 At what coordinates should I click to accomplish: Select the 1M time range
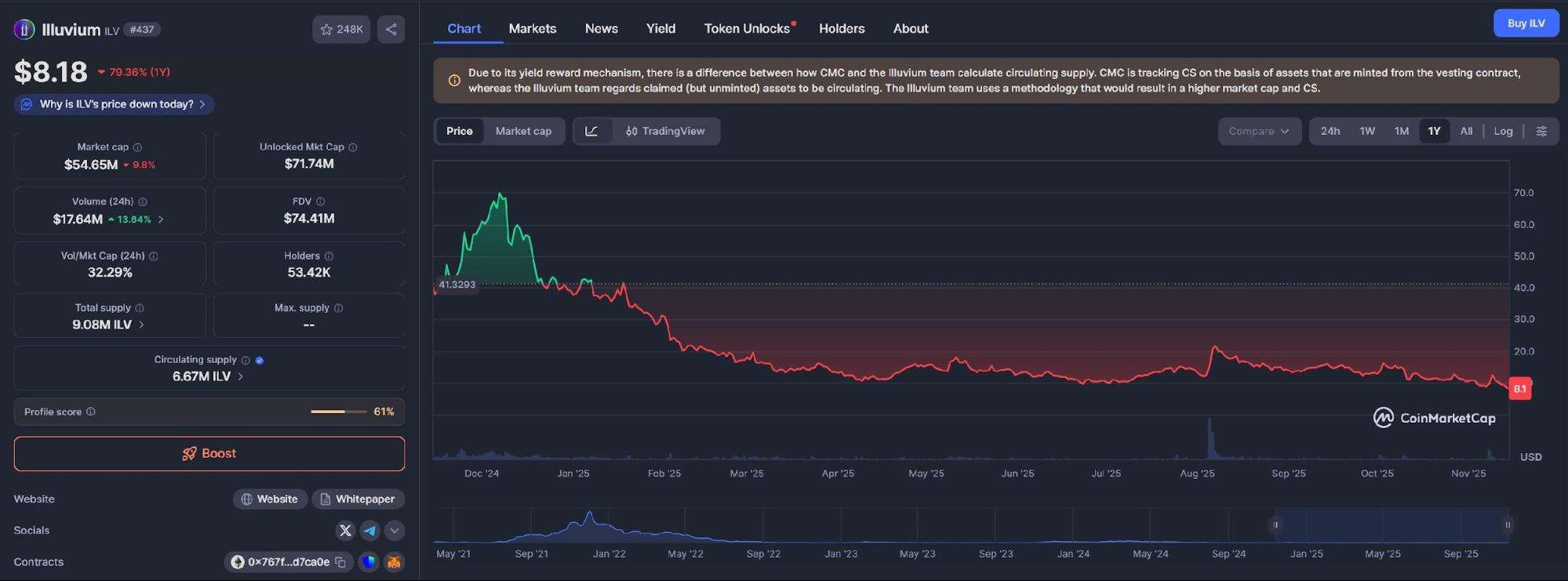[1401, 131]
